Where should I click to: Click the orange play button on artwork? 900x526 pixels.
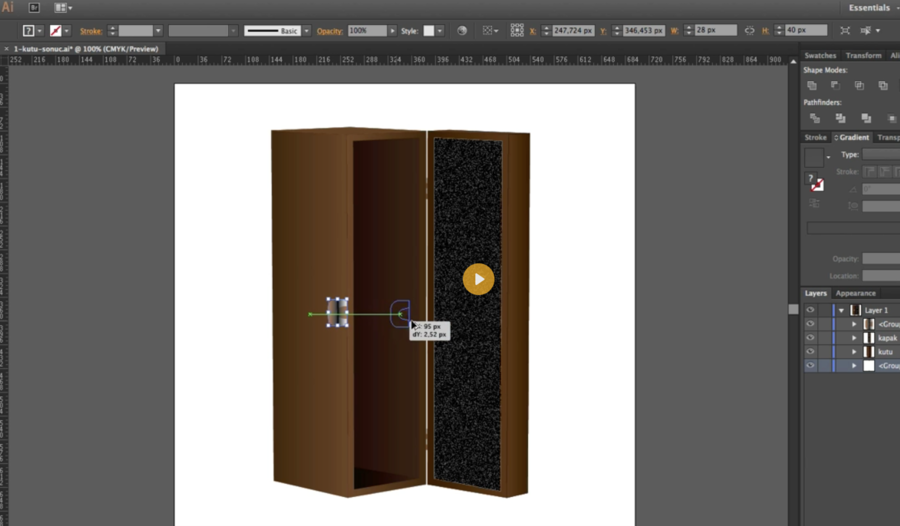tap(478, 279)
